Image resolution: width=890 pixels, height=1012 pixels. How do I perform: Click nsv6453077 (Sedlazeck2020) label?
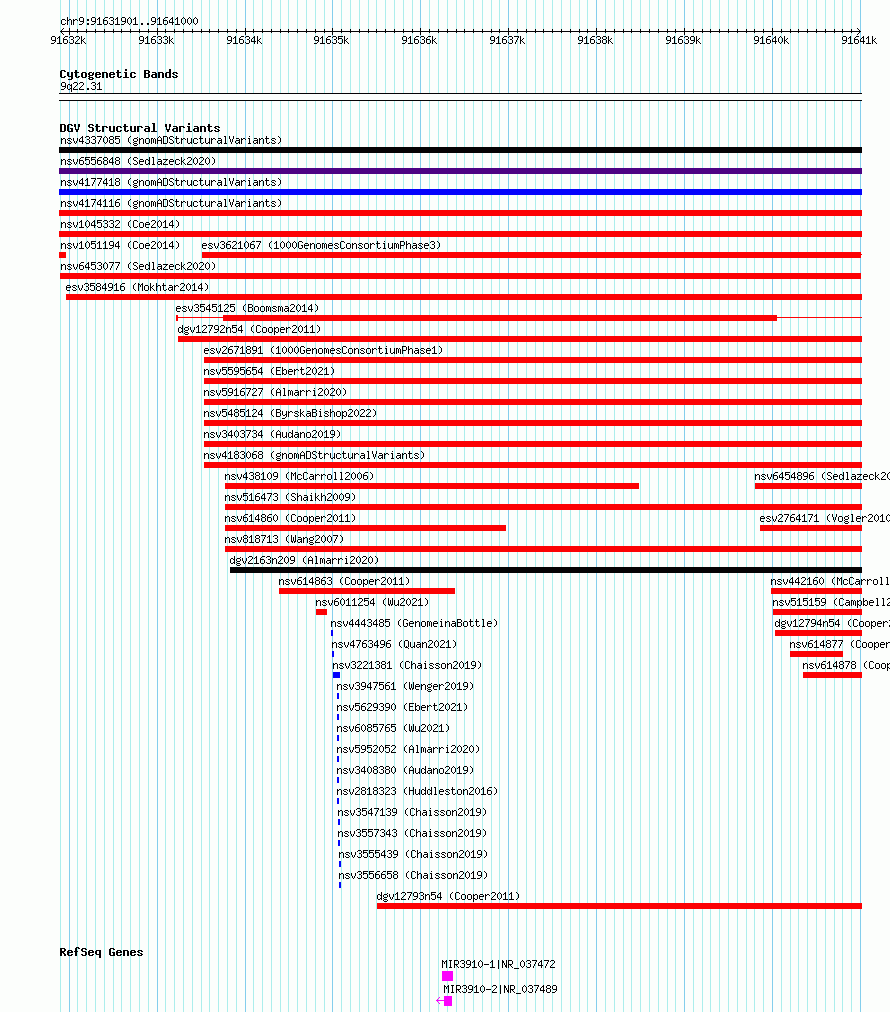click(138, 266)
